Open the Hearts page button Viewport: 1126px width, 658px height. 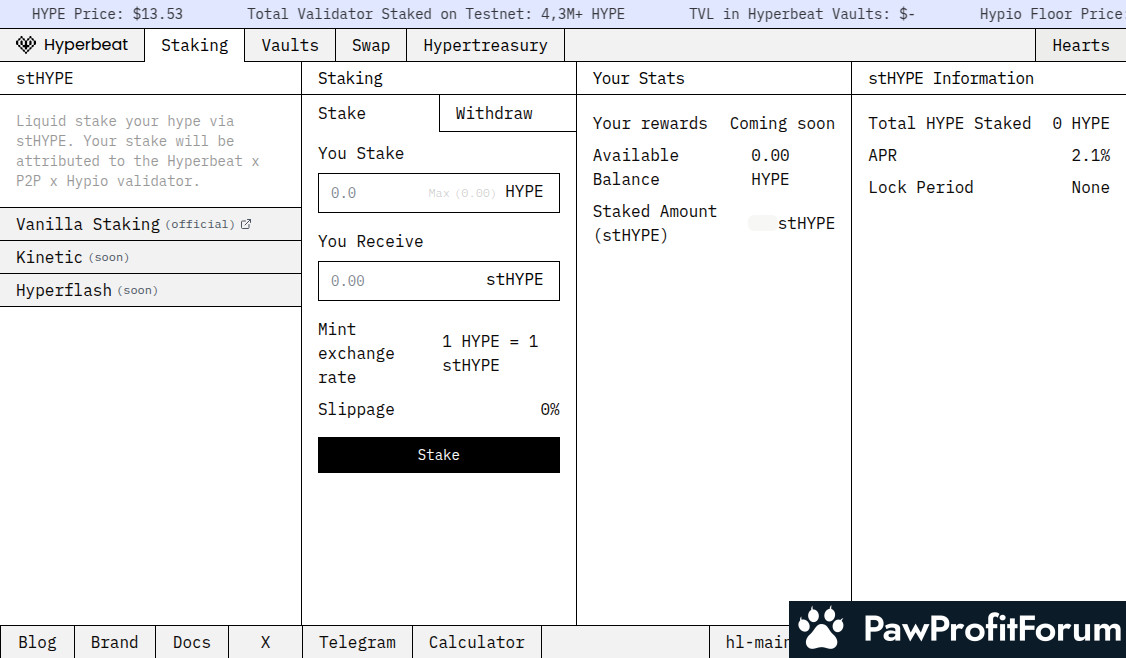(1080, 45)
